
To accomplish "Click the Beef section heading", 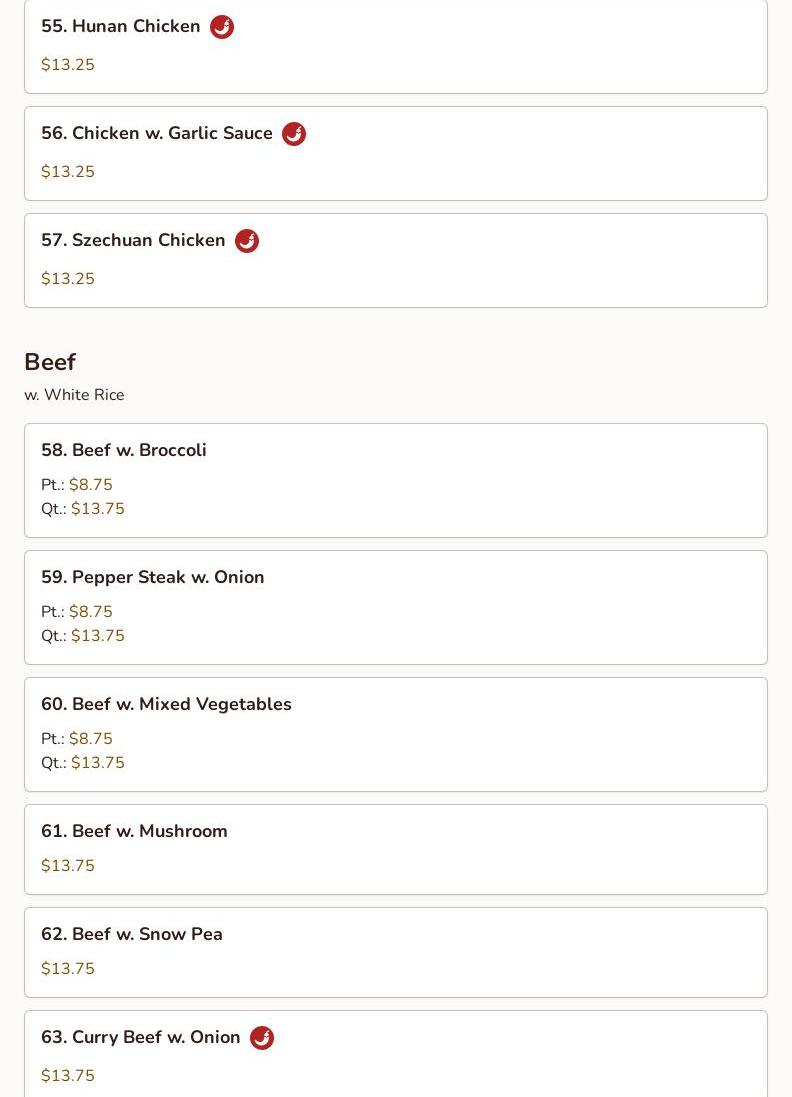I will click(50, 362).
